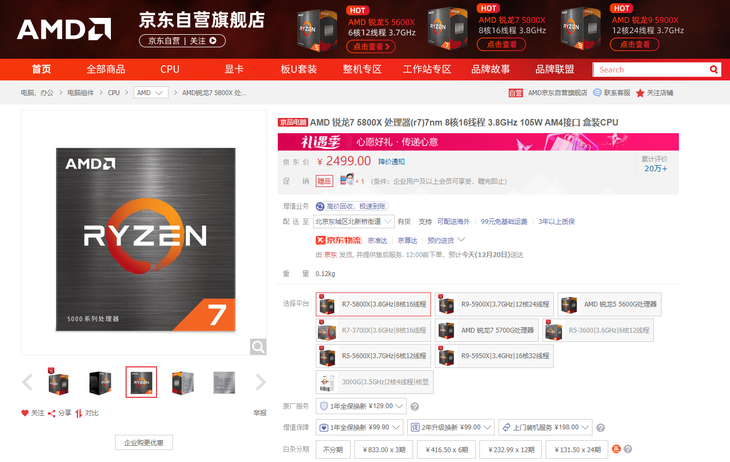Open the 板U套装 nav tab
730x462 pixels.
pyautogui.click(x=298, y=69)
